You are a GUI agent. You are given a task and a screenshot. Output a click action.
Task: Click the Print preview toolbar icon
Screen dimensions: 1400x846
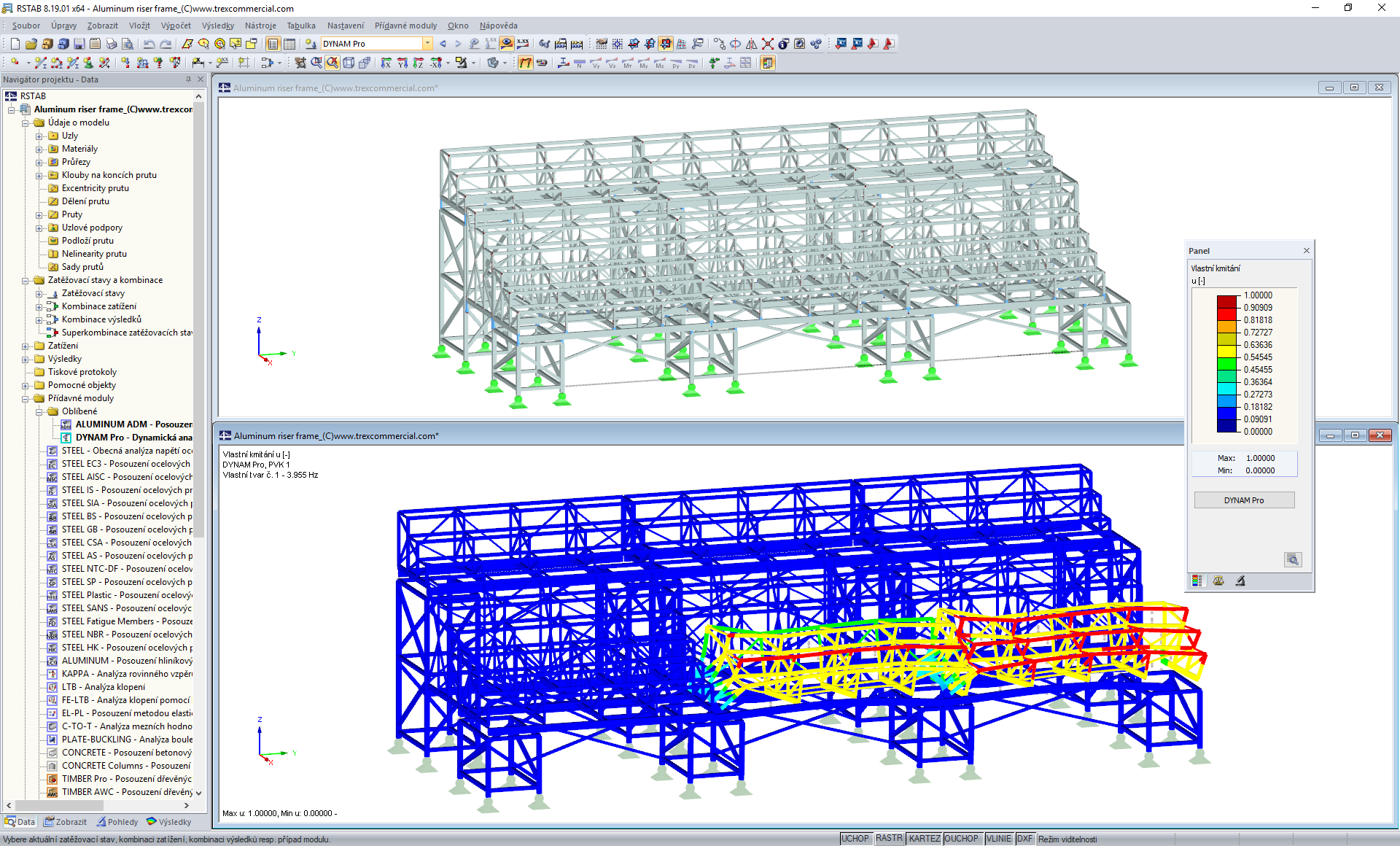tap(127, 44)
